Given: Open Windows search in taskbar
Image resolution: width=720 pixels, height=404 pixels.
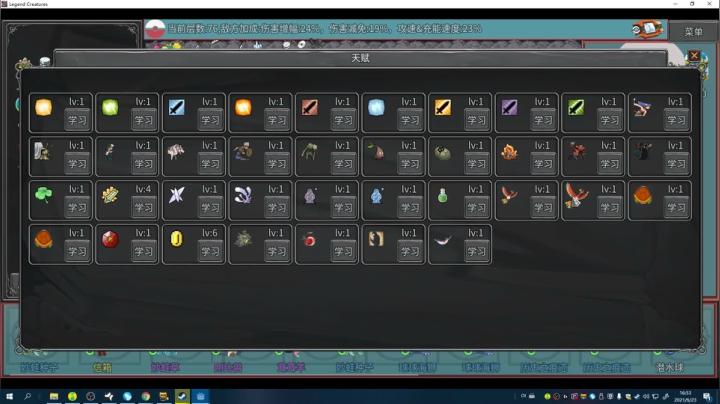Looking at the screenshot, I should tap(28, 396).
